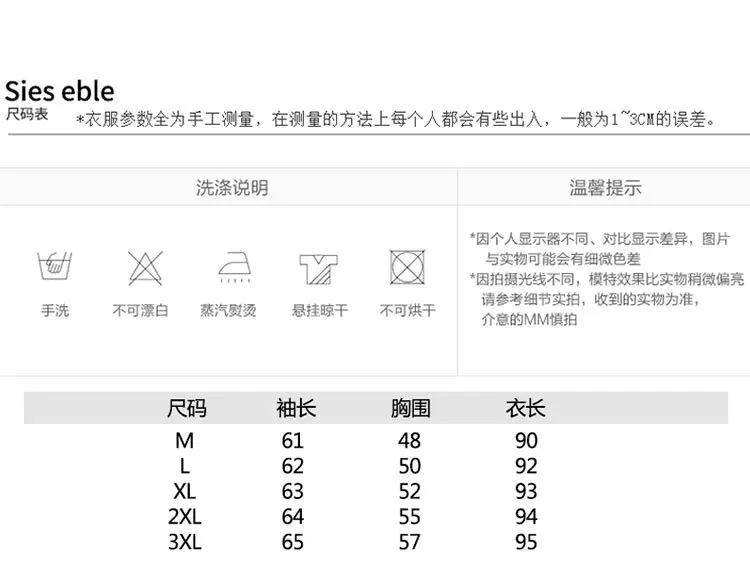
Task: Click the 尺码表 label under the title
Action: coord(27,114)
